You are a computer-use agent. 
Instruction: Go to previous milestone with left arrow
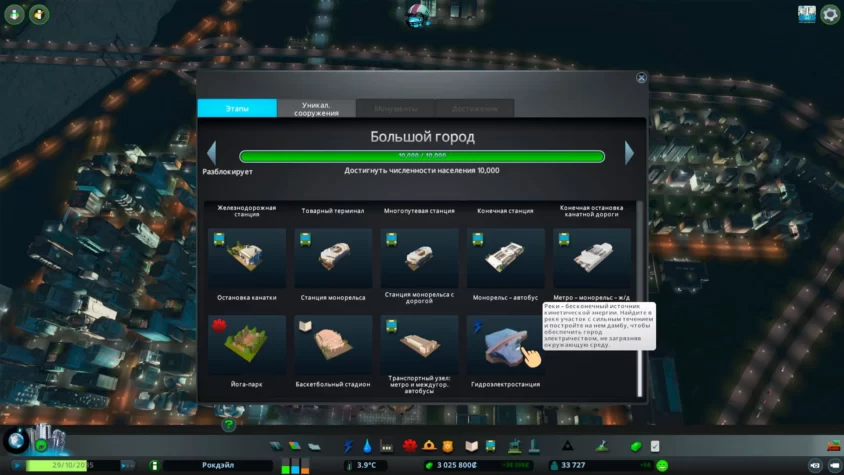pyautogui.click(x=212, y=153)
